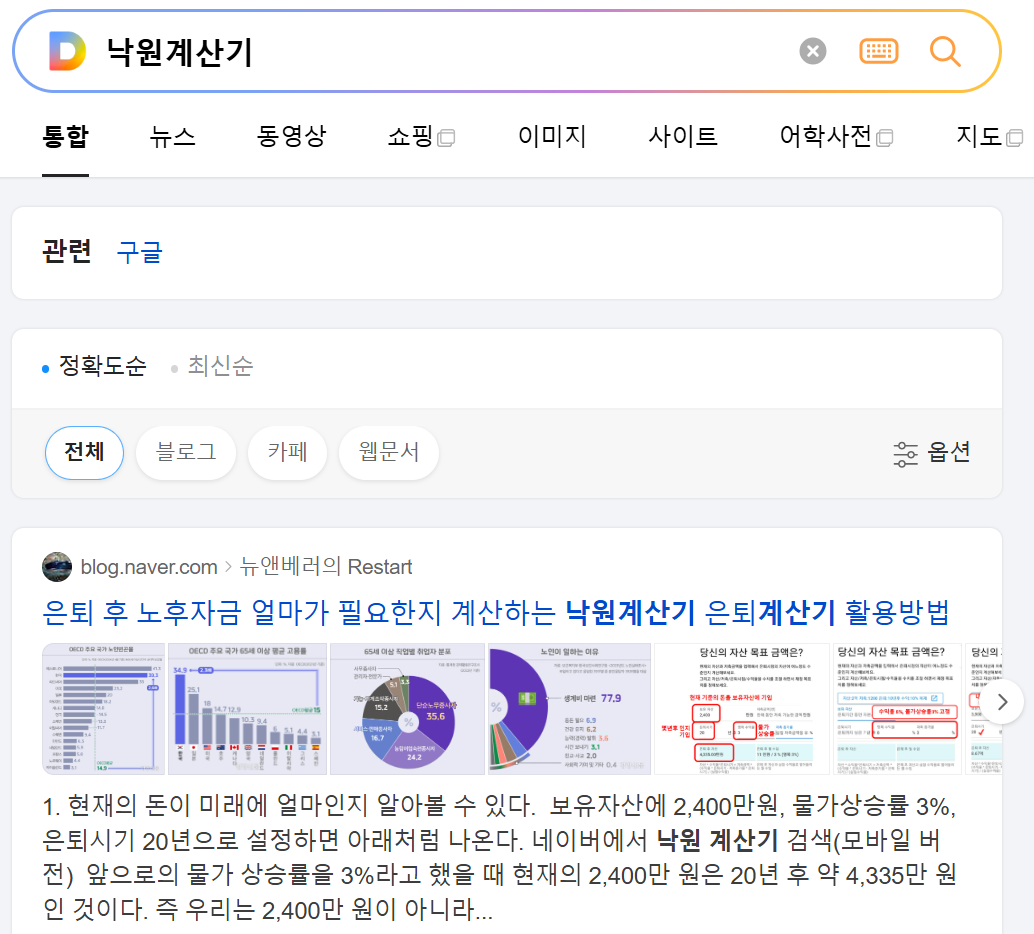Open the 지도 tab
Image resolution: width=1034 pixels, height=934 pixels.
(x=989, y=137)
